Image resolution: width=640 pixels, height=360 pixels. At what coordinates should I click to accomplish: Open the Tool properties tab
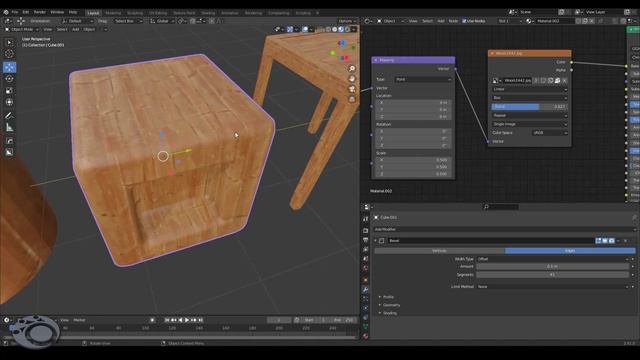coord(366,219)
